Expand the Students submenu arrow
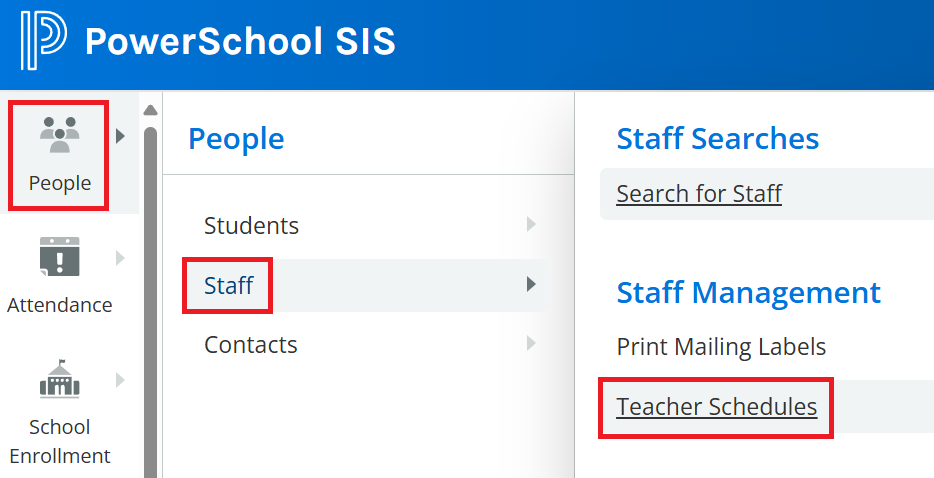The width and height of the screenshot is (934, 478). pos(531,225)
